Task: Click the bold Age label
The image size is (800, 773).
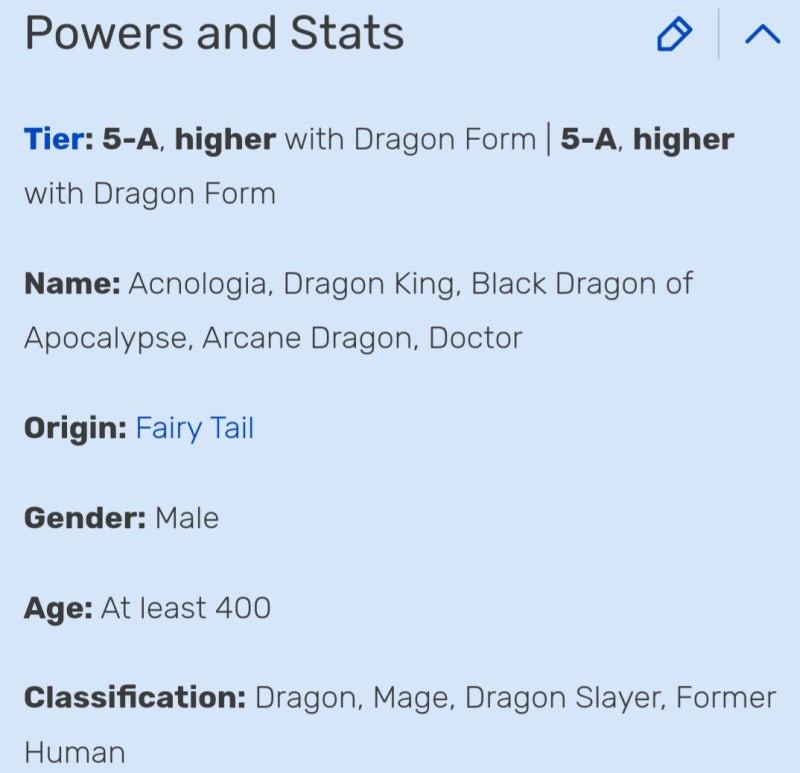Action: point(58,607)
